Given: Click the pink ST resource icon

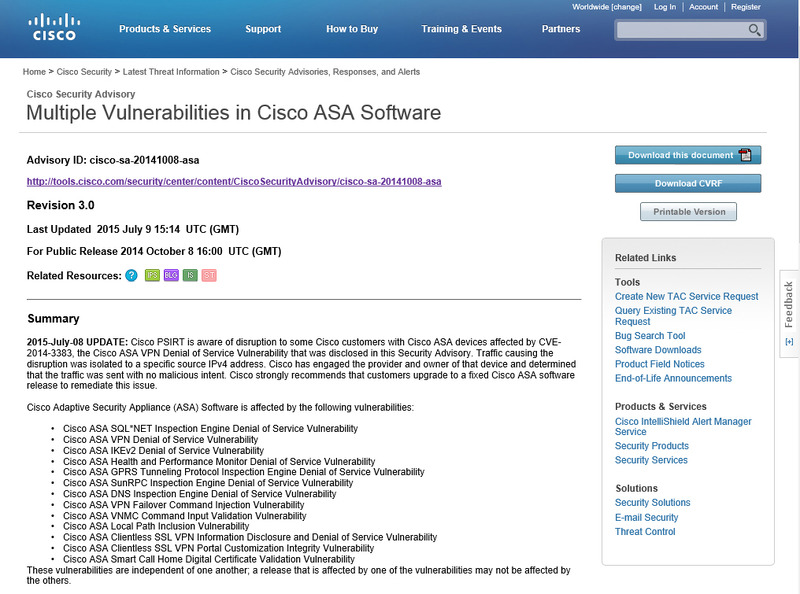Looking at the screenshot, I should coord(208,275).
